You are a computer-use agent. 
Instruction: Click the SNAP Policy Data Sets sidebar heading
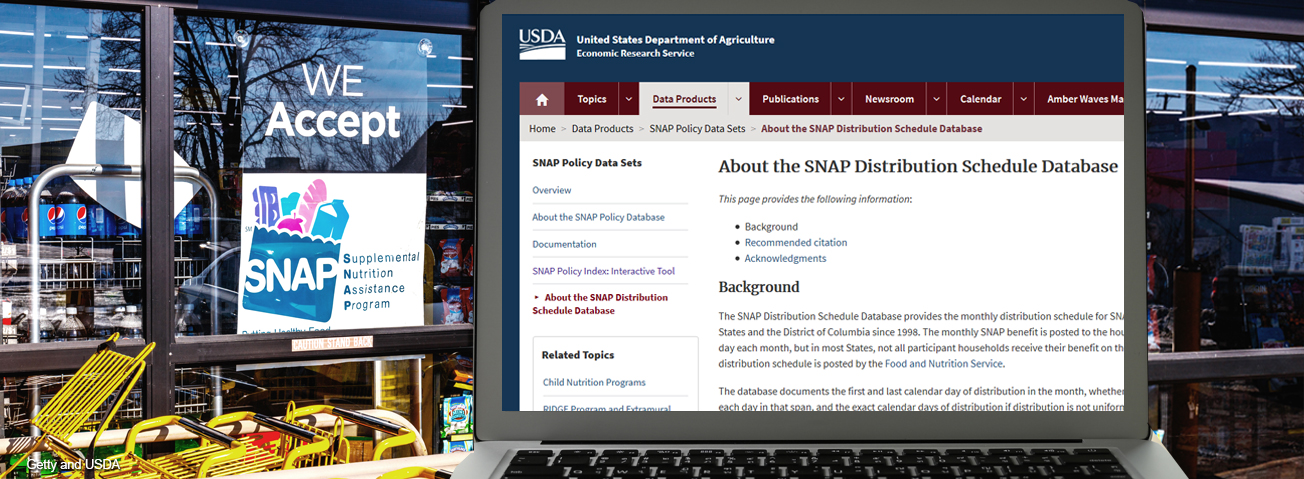click(587, 163)
